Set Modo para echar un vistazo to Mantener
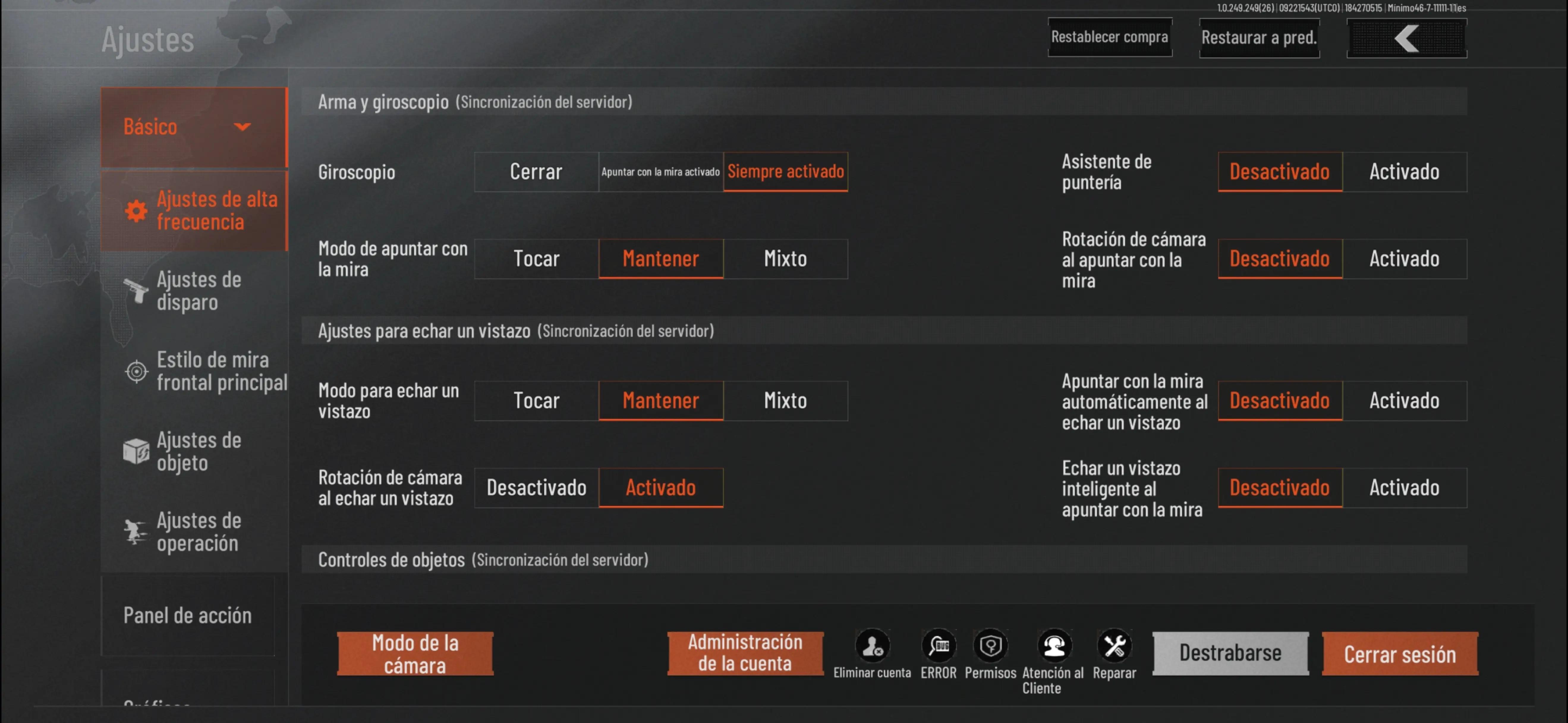 (x=661, y=401)
